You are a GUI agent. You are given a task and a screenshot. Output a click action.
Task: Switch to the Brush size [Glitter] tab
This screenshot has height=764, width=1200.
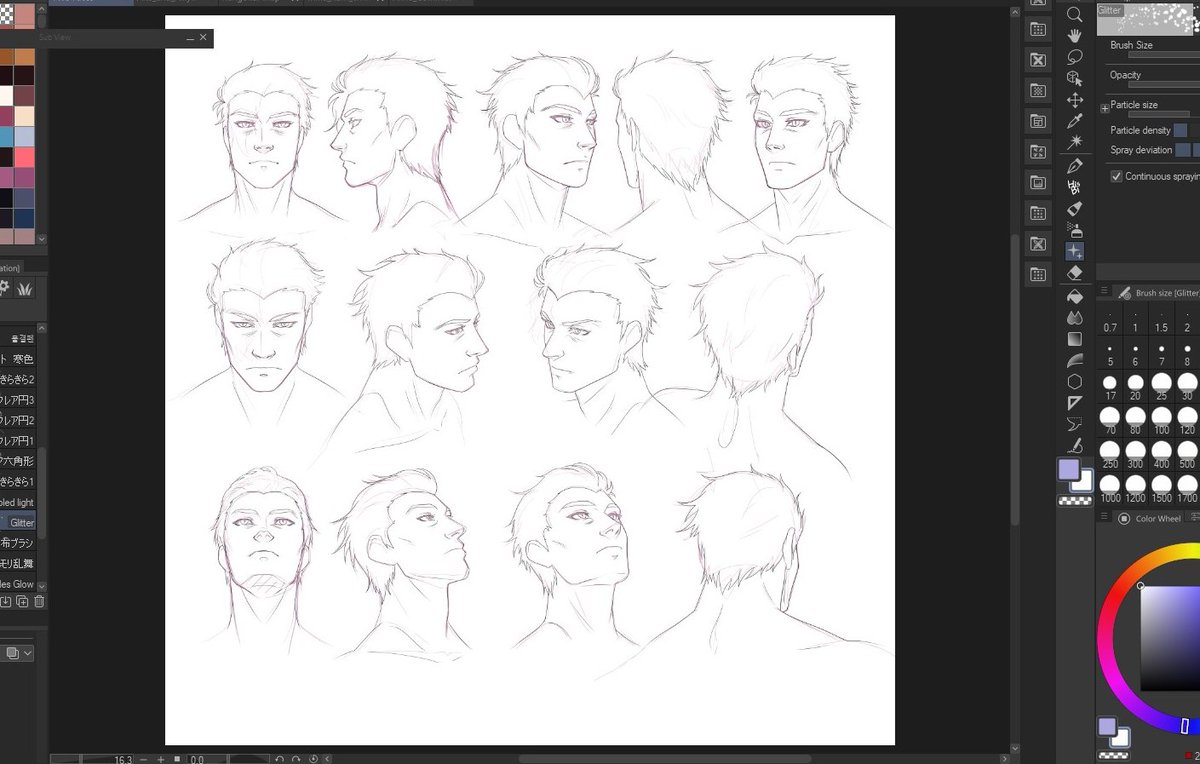click(1158, 293)
